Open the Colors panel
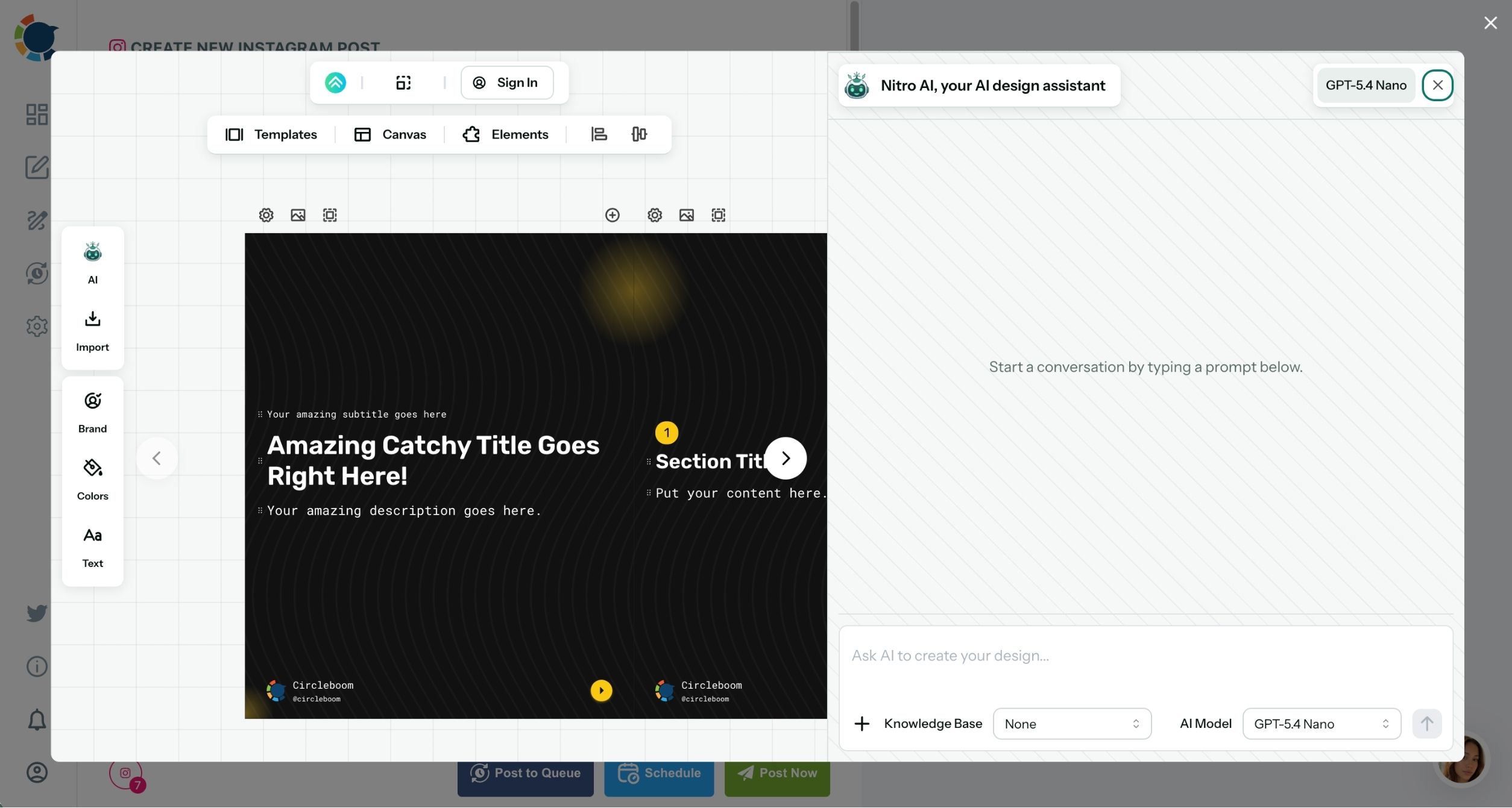1512x808 pixels. 92,480
